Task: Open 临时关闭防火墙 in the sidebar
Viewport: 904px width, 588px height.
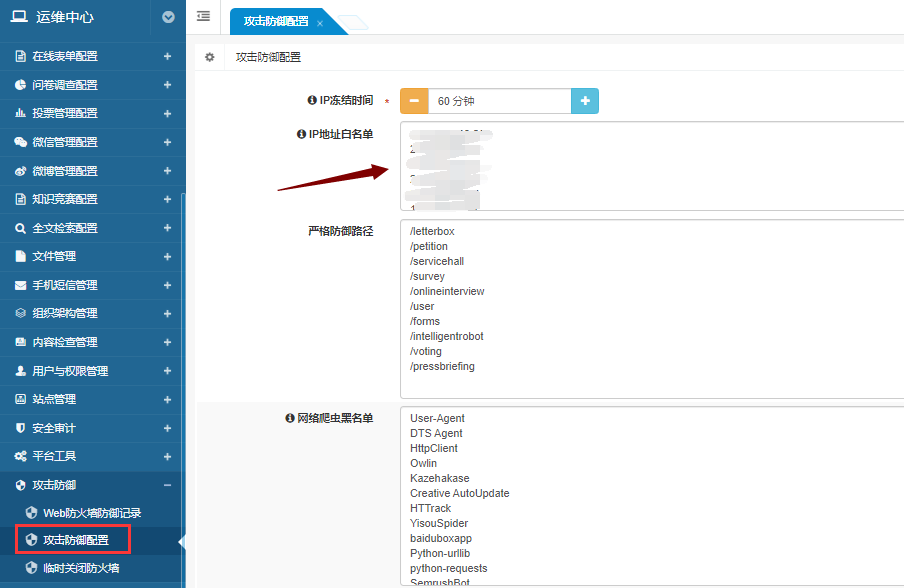Action: click(80, 568)
